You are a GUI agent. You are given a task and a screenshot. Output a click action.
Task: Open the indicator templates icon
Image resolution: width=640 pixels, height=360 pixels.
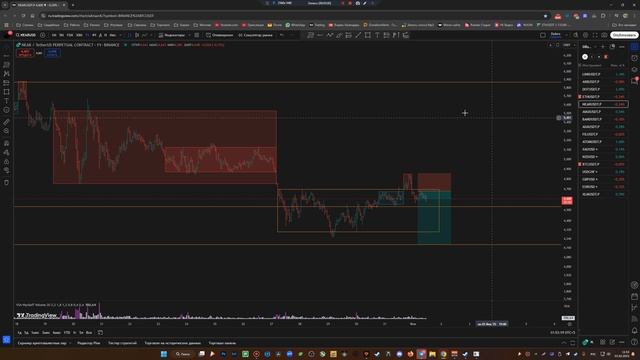[x=197, y=35]
